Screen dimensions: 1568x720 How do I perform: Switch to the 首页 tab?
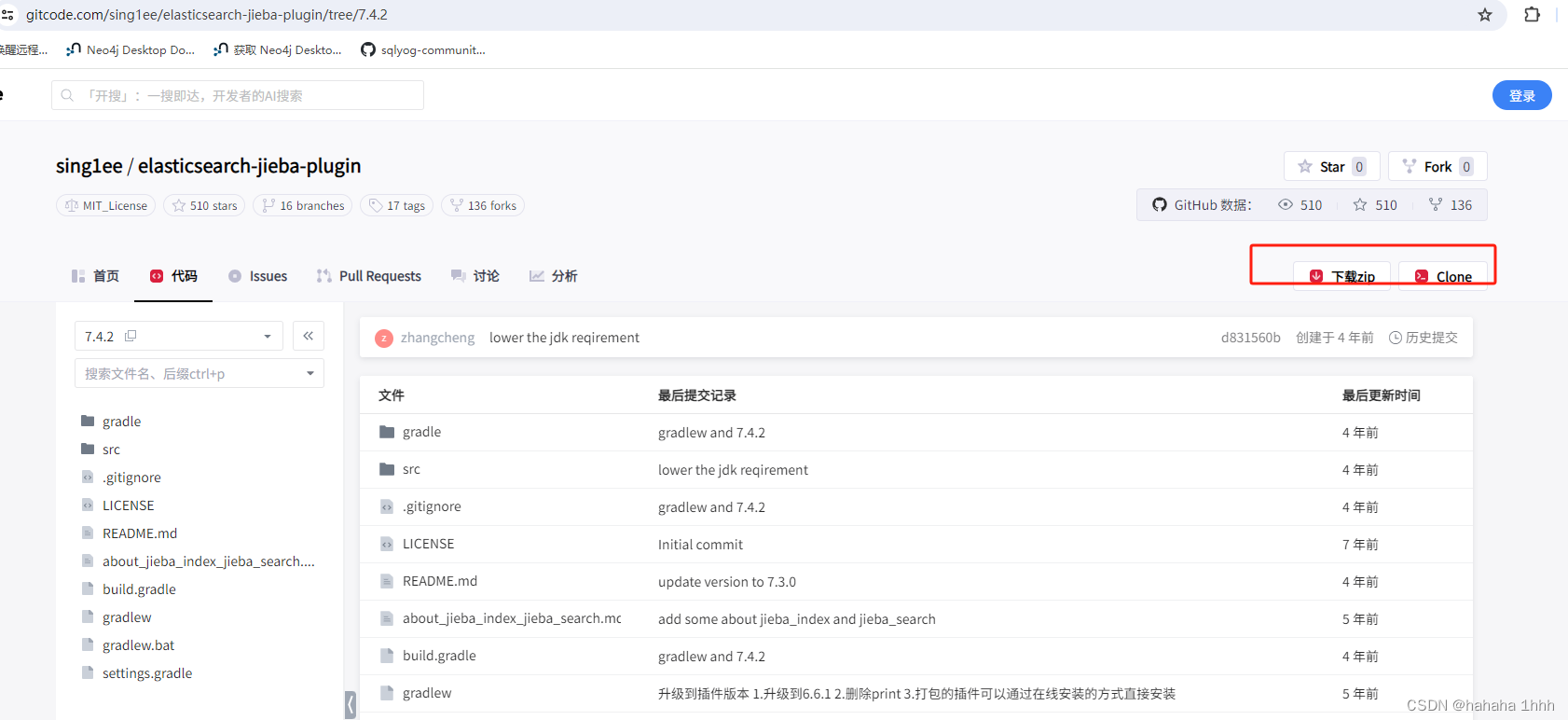click(x=95, y=276)
